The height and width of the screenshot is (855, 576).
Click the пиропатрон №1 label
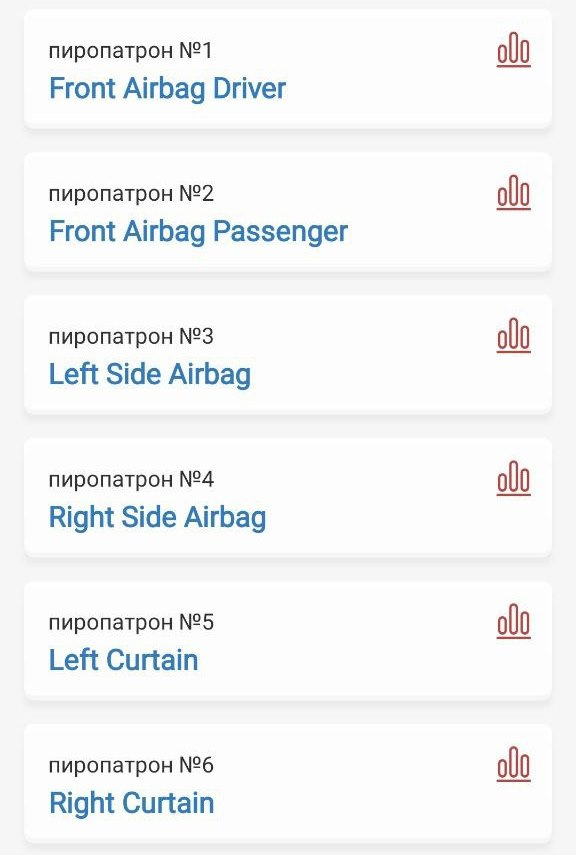click(130, 51)
